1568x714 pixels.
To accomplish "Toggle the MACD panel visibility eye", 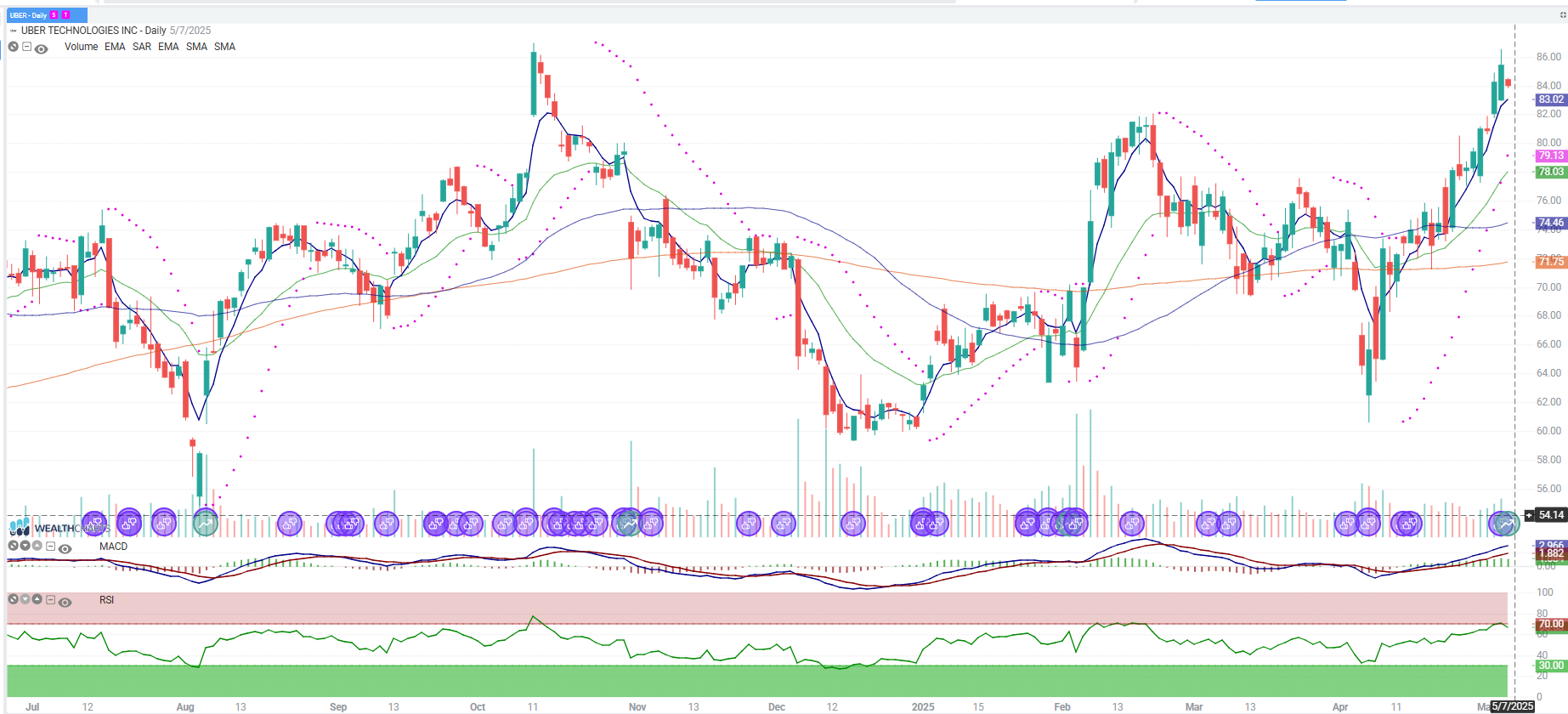I will (x=65, y=548).
